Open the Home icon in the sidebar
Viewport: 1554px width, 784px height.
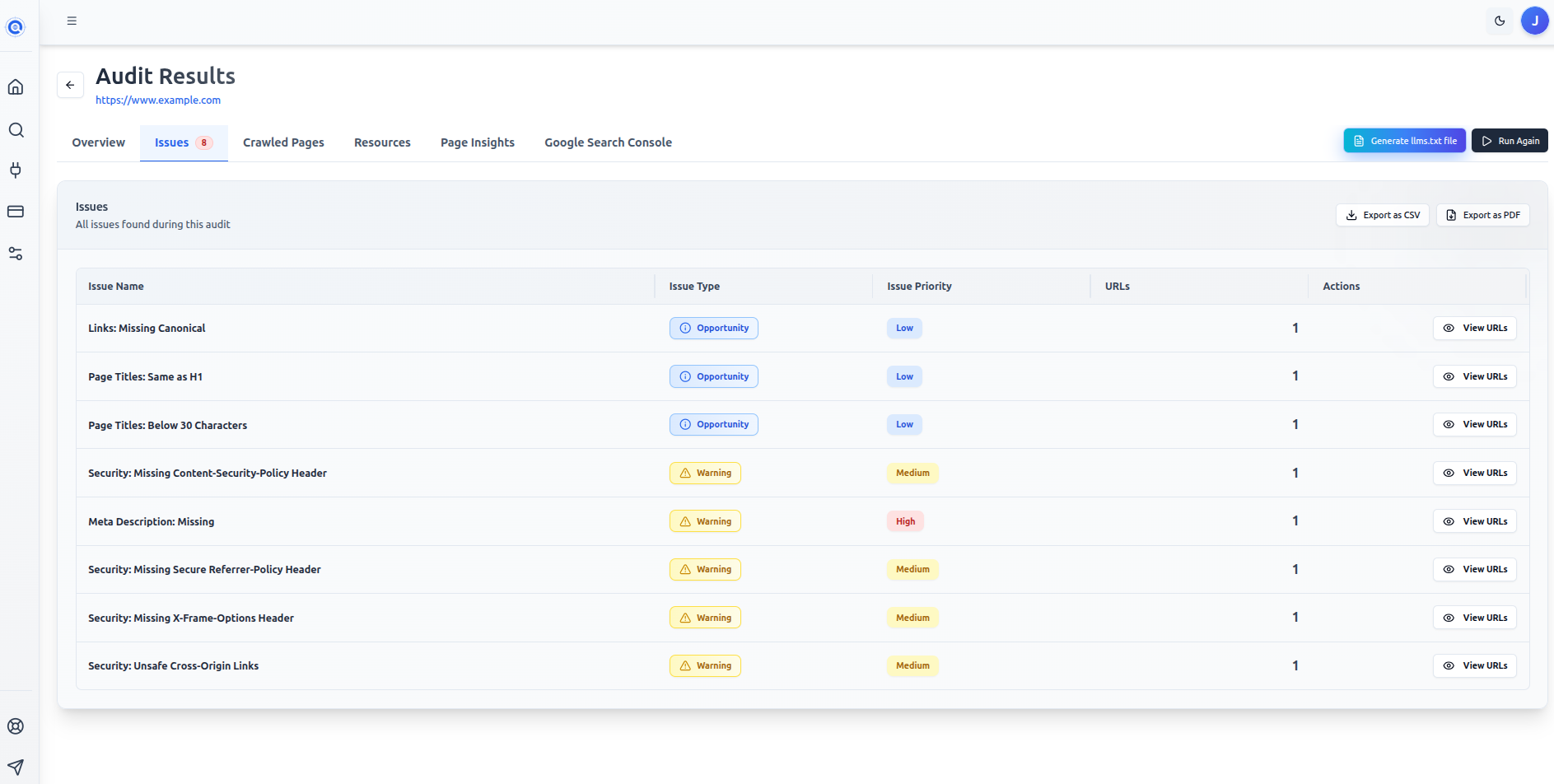[16, 86]
